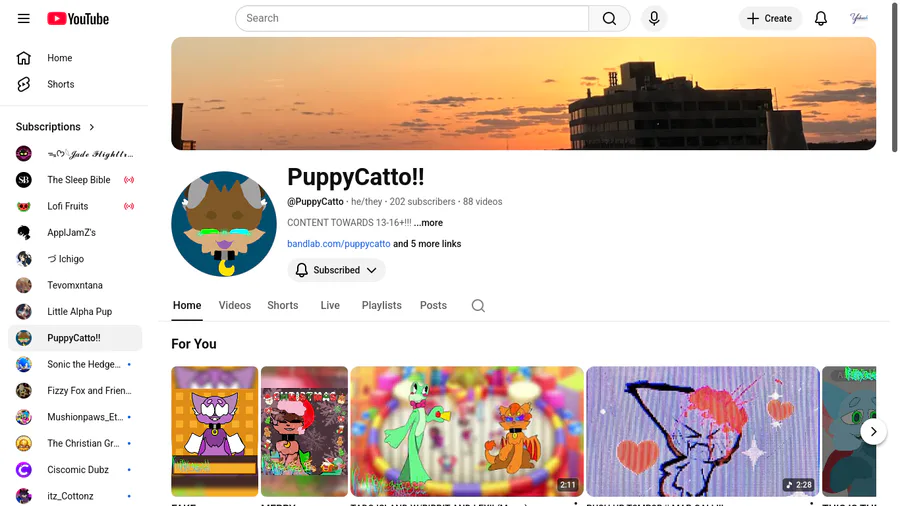This screenshot has height=506, width=900.
Task: Click the itz_Cottonz avatar
Action: [24, 496]
